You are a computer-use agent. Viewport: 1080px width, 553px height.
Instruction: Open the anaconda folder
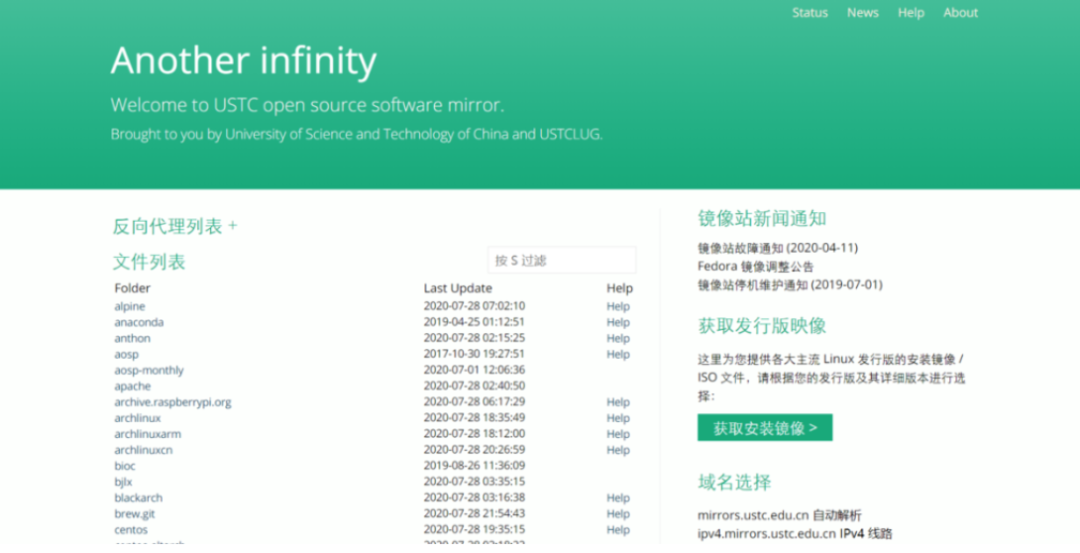pos(139,322)
